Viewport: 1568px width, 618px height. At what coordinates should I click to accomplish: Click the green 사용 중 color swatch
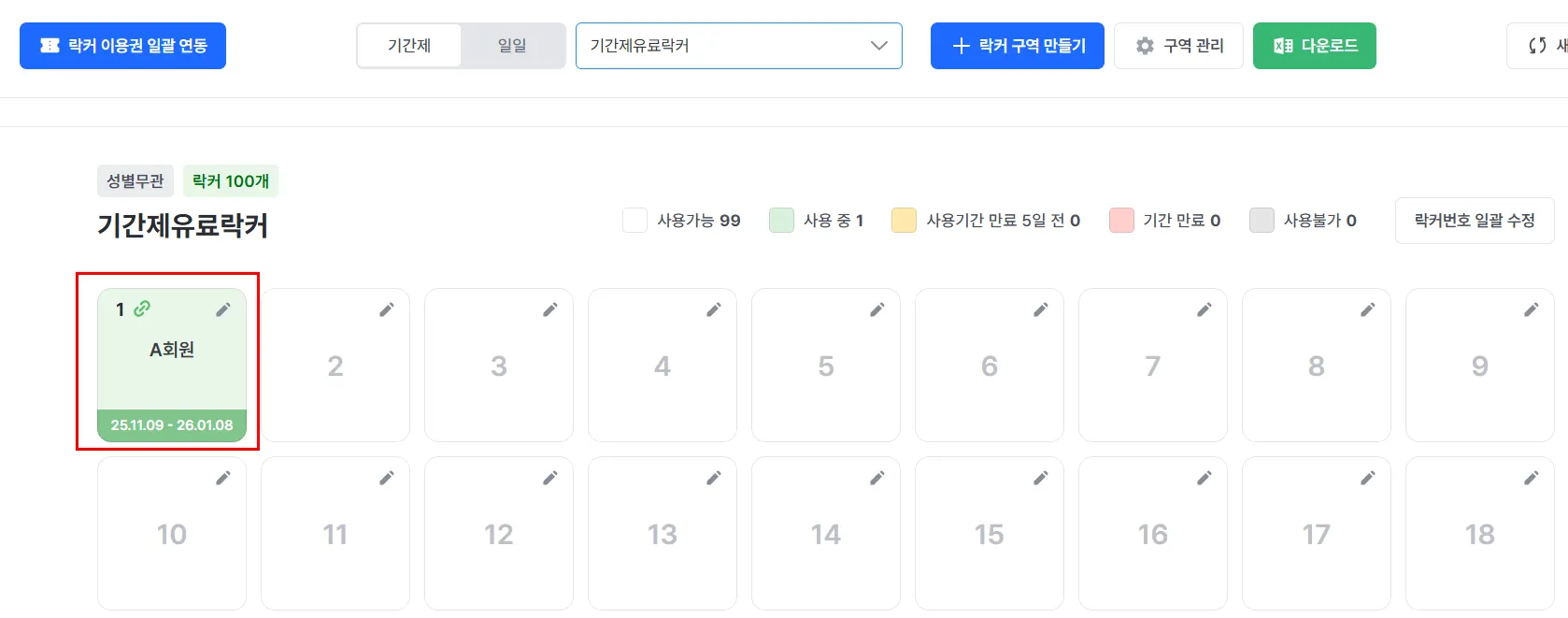[781, 221]
